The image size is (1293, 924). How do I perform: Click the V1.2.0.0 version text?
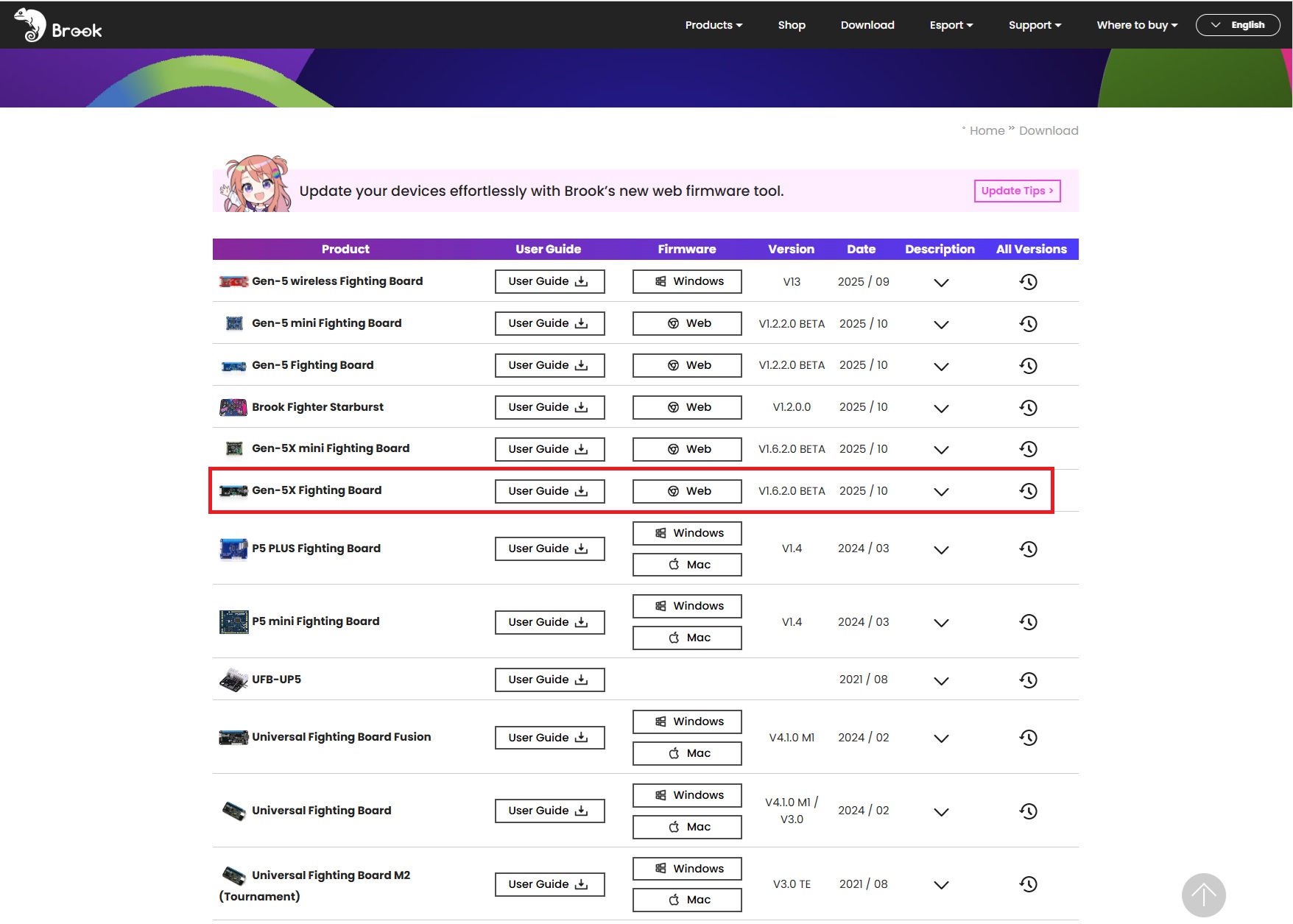pyautogui.click(x=792, y=407)
